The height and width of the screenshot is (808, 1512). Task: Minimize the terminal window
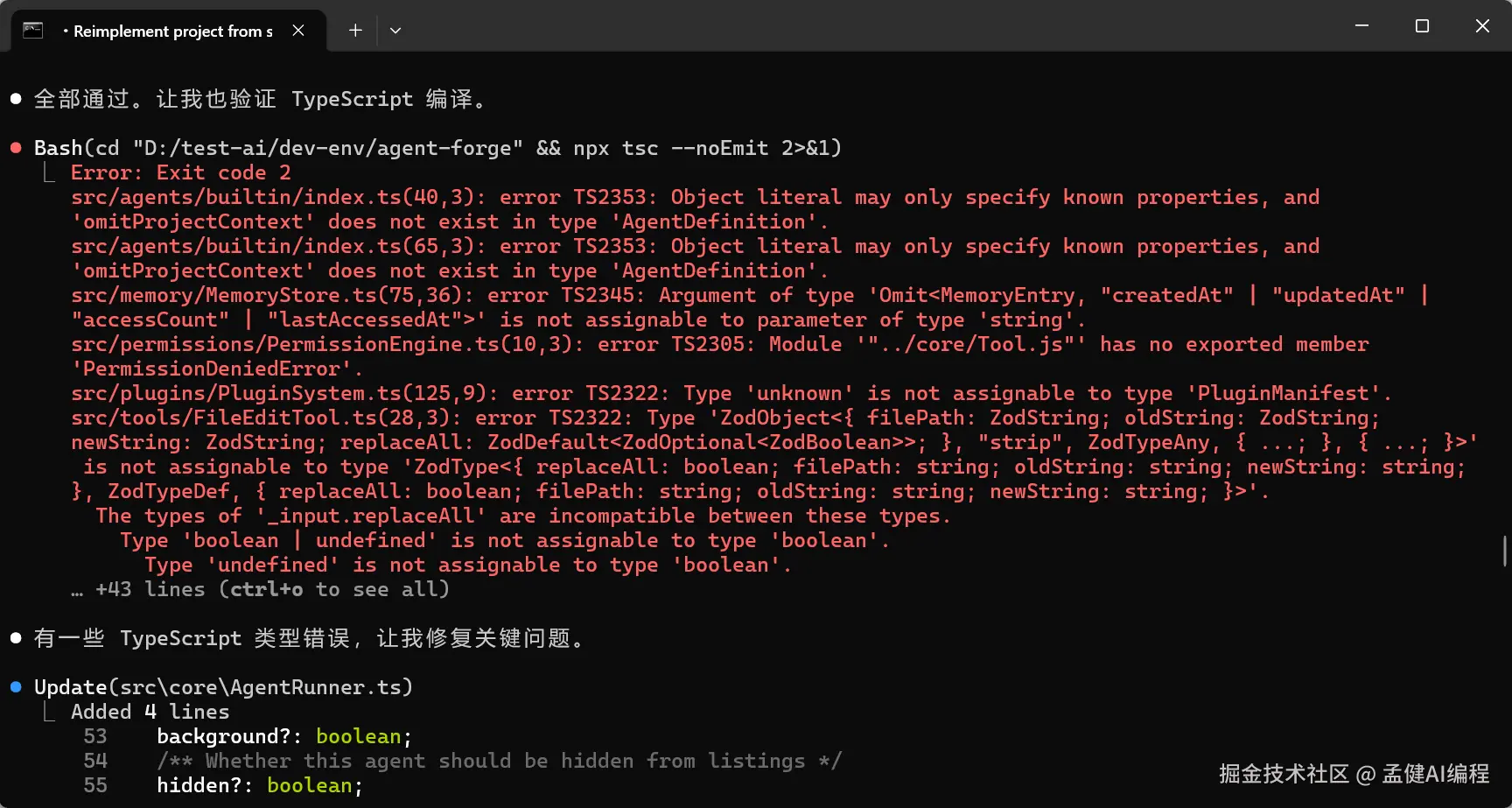(1361, 26)
